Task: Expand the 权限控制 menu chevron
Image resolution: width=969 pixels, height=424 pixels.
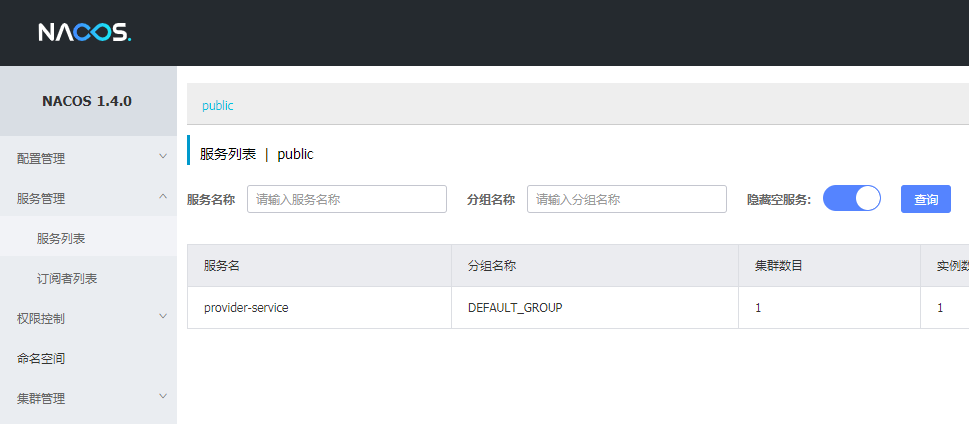Action: pos(163,316)
